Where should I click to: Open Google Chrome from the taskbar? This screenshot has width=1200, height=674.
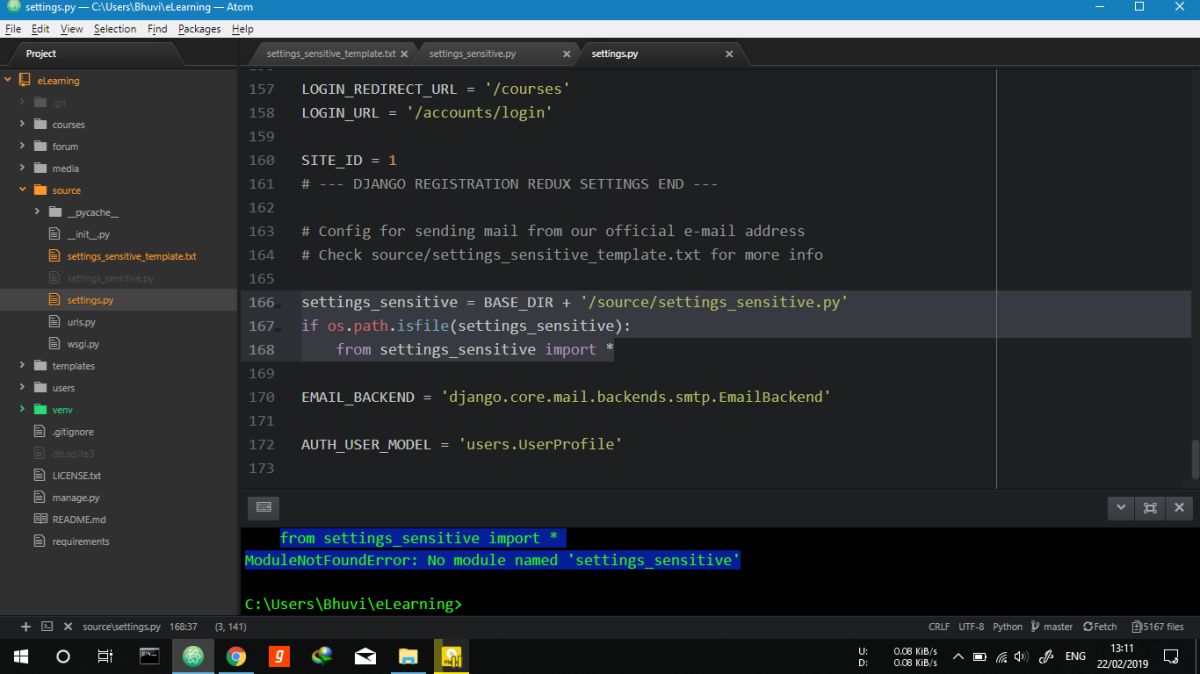236,657
